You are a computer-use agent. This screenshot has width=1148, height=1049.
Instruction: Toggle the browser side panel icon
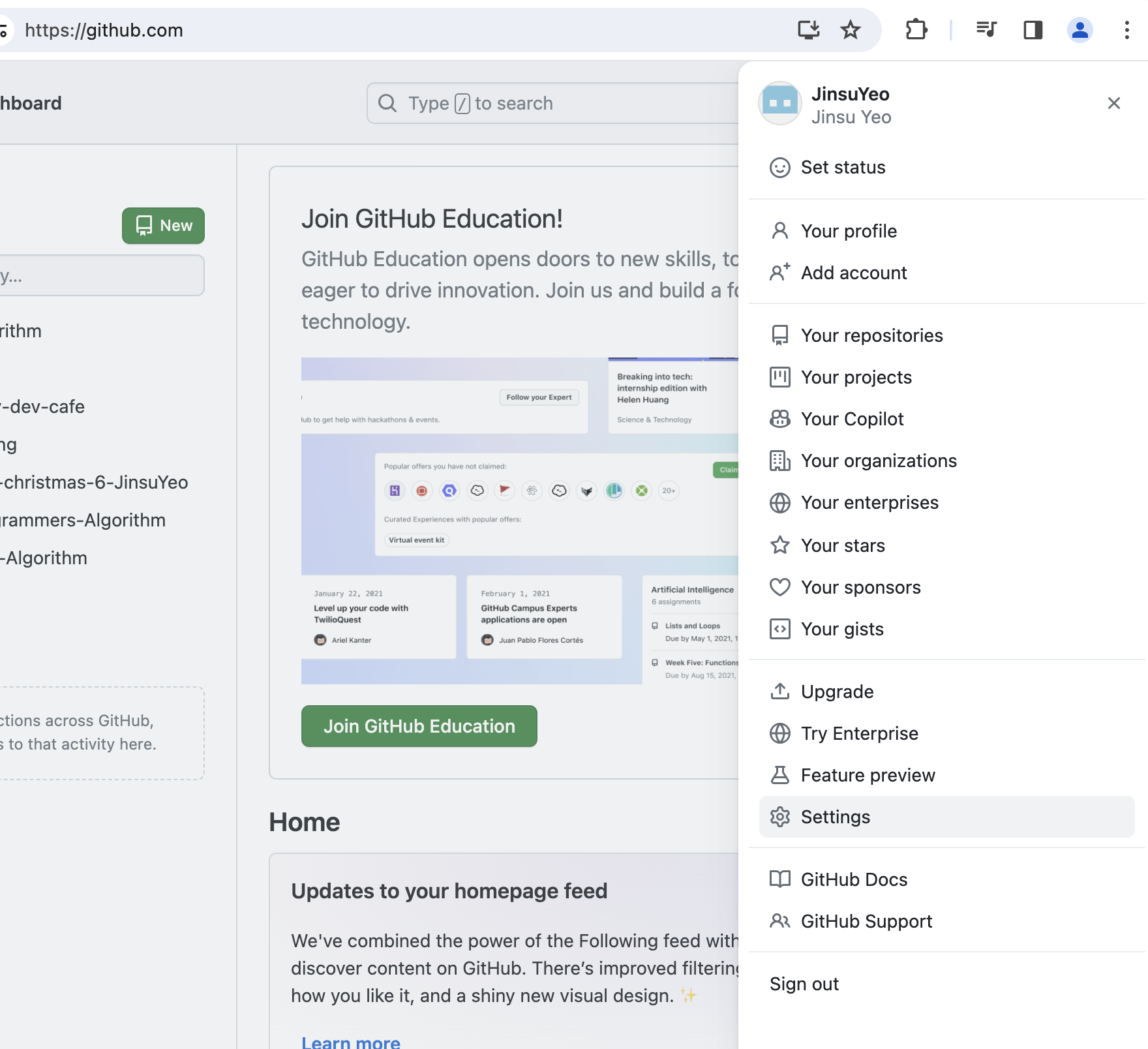[x=1033, y=30]
